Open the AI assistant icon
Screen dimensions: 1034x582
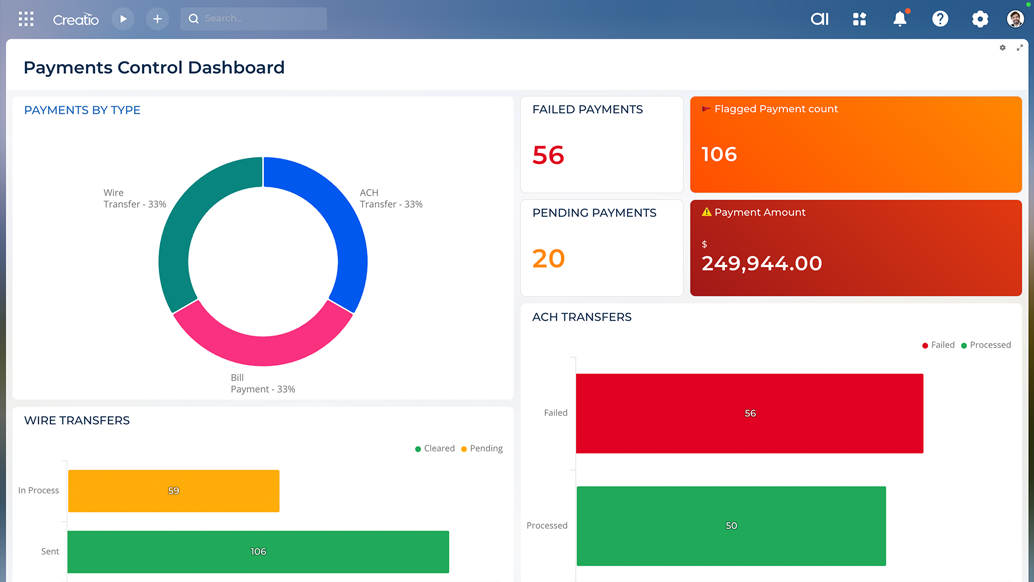click(819, 19)
